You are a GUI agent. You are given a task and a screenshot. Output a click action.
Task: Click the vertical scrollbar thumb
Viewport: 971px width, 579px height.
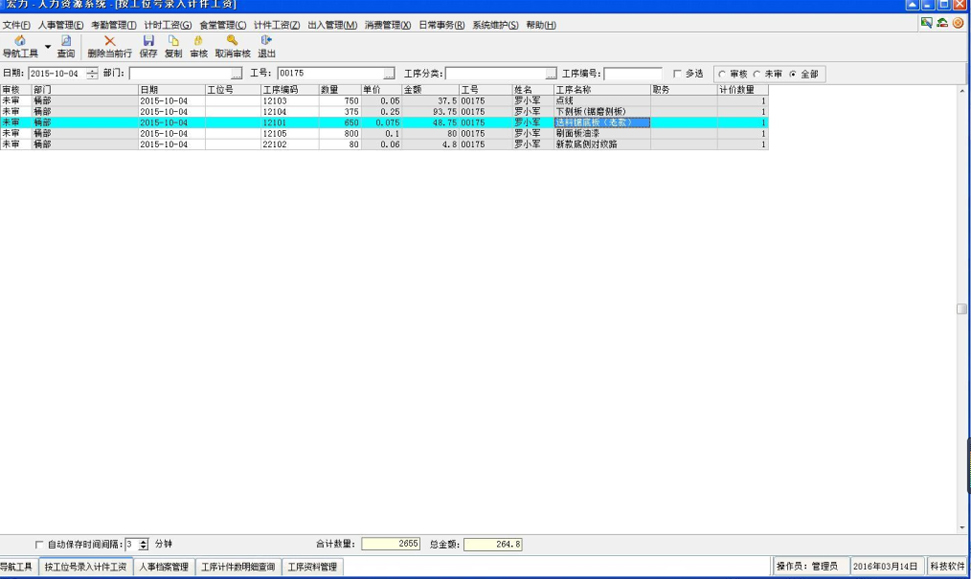(x=962, y=309)
